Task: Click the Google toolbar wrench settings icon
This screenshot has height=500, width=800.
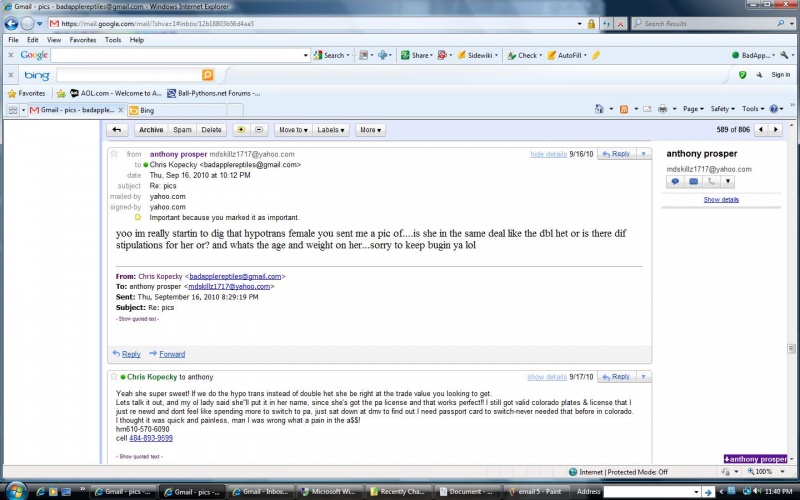Action: tap(784, 55)
